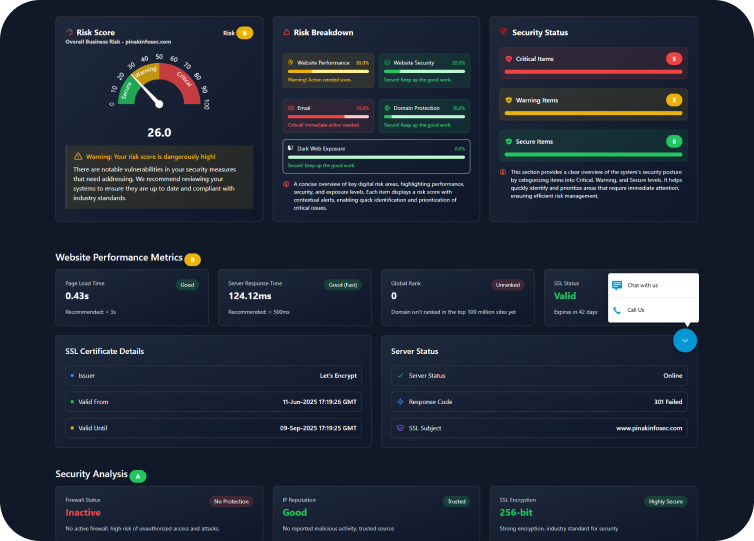Click Security Analysis grade A badge
The image size is (754, 541).
(x=138, y=476)
